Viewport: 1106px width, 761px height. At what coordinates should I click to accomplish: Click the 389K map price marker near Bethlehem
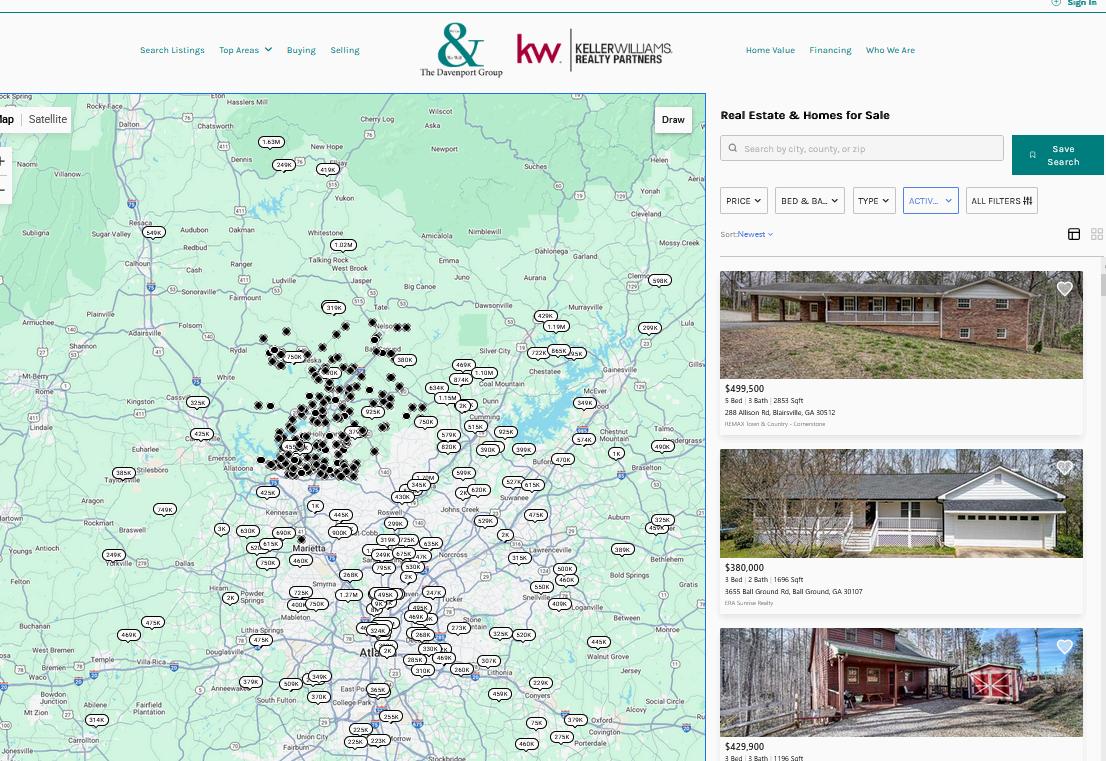pyautogui.click(x=622, y=549)
